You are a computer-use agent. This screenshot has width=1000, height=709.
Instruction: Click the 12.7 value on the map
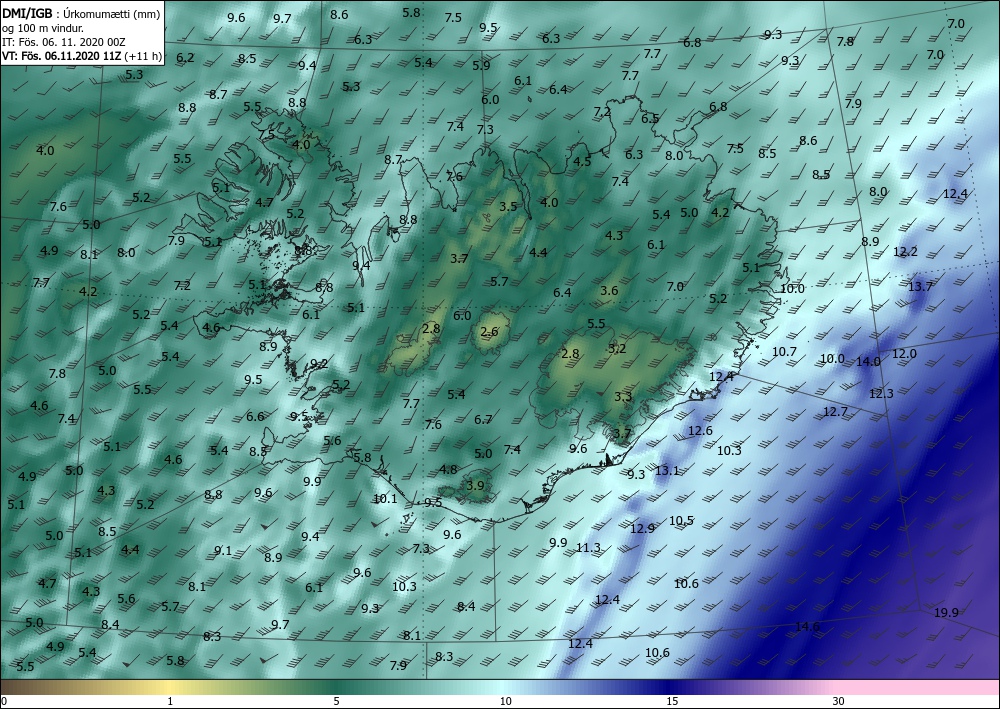click(x=835, y=412)
